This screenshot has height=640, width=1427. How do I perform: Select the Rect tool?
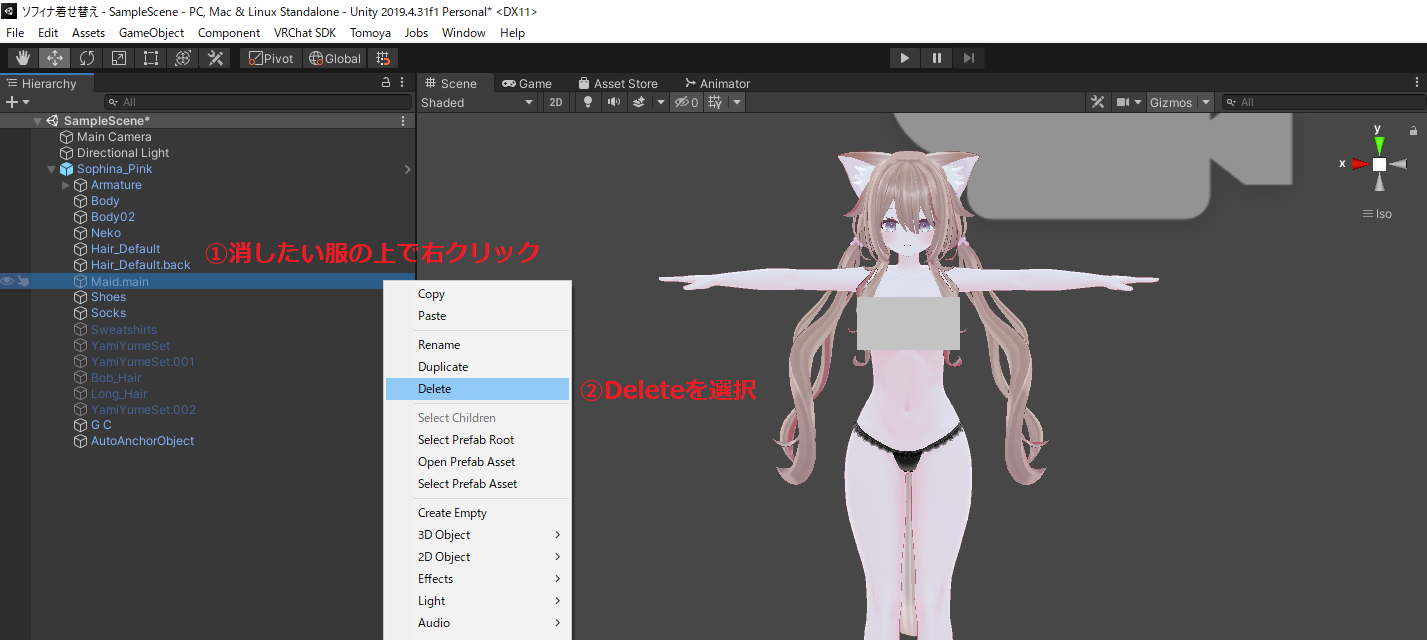151,58
